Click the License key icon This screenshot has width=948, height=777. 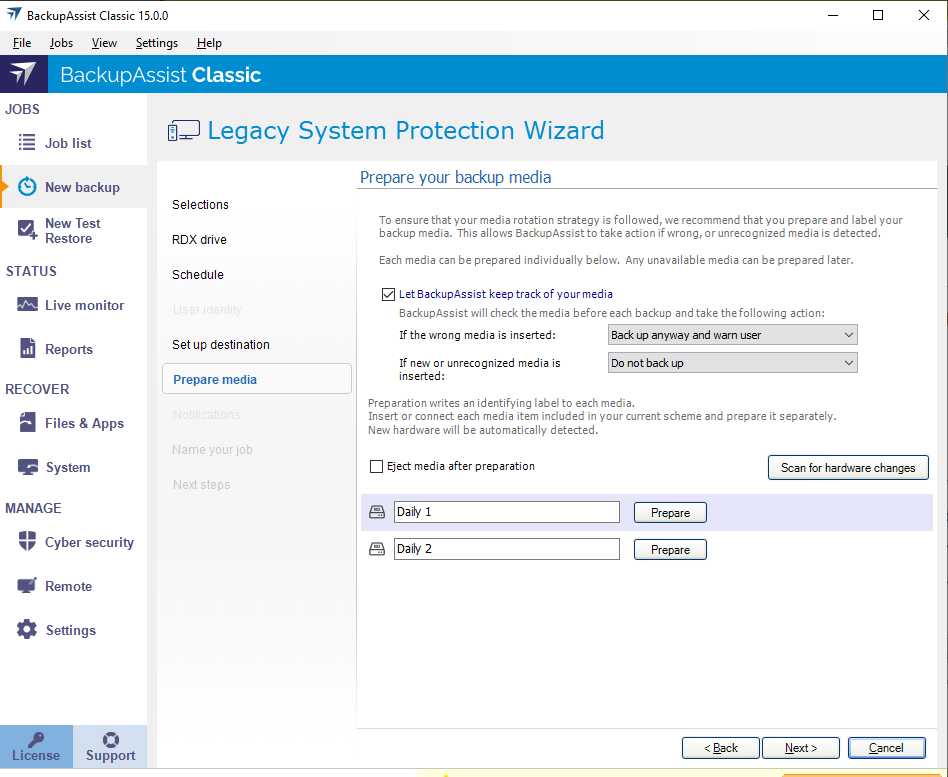click(x=36, y=740)
